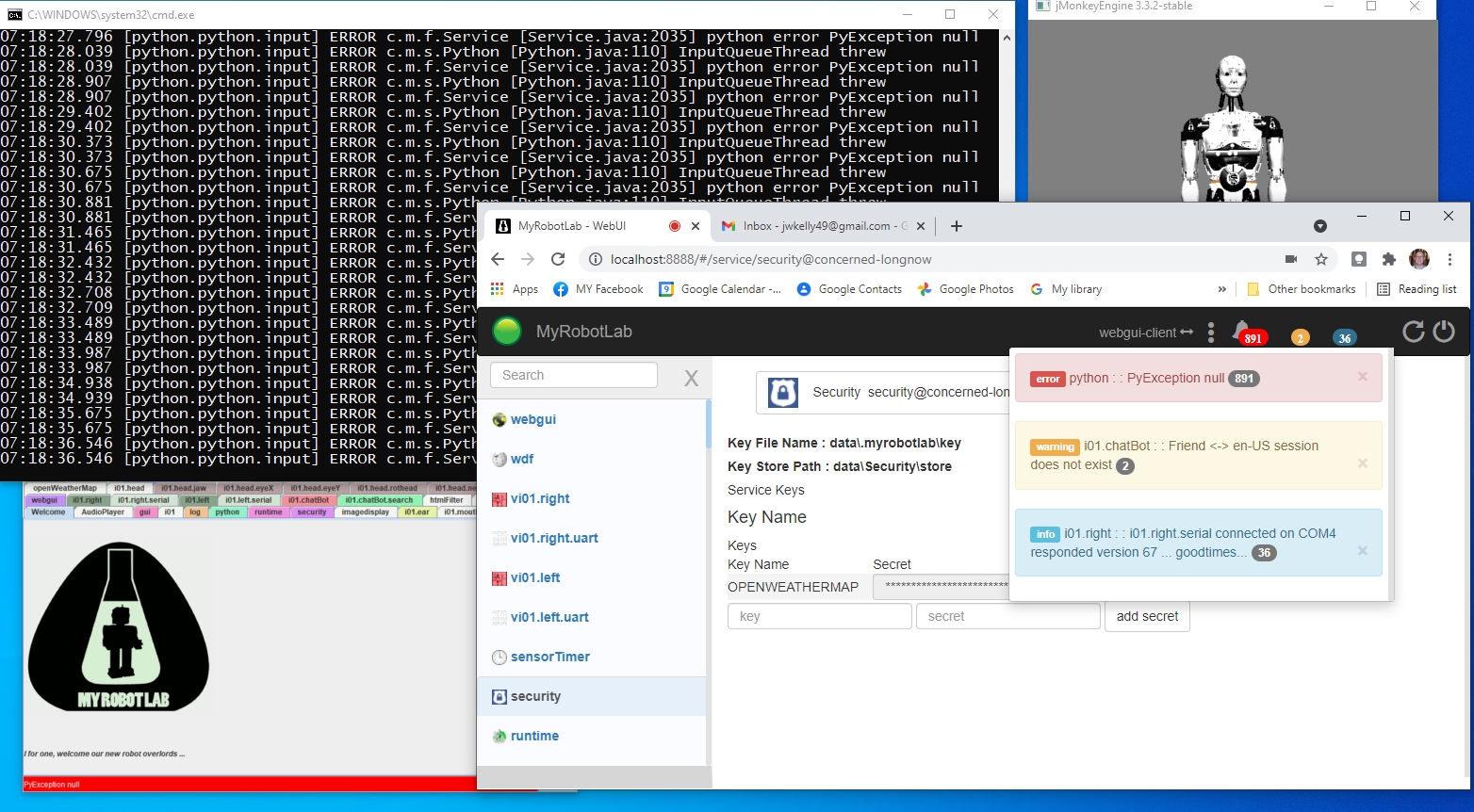This screenshot has width=1474, height=812.
Task: Open the notifications bell with 891 errors
Action: click(1242, 330)
